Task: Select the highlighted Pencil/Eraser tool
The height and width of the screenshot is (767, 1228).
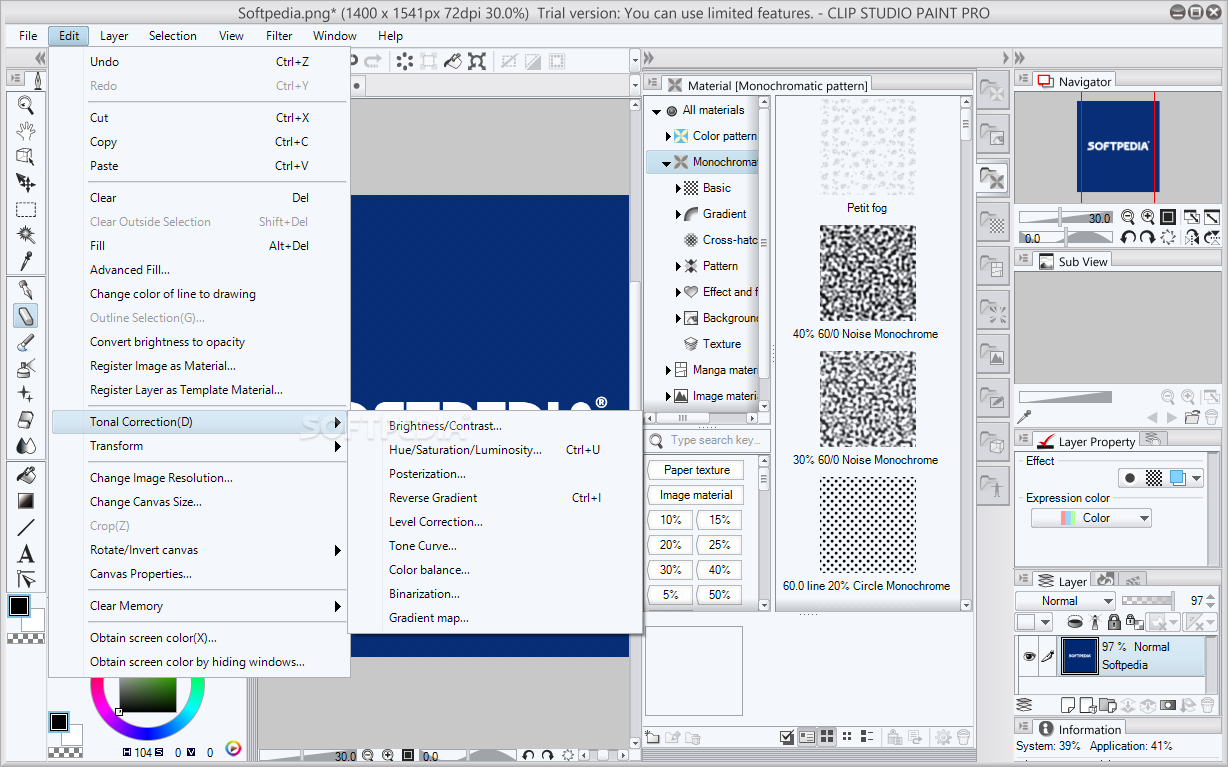Action: click(26, 316)
